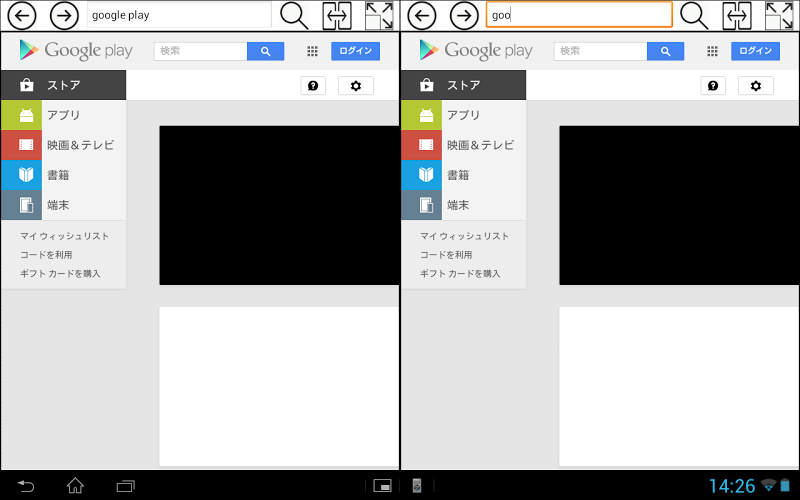
Task: Go forward in the right browser pane
Action: click(464, 16)
